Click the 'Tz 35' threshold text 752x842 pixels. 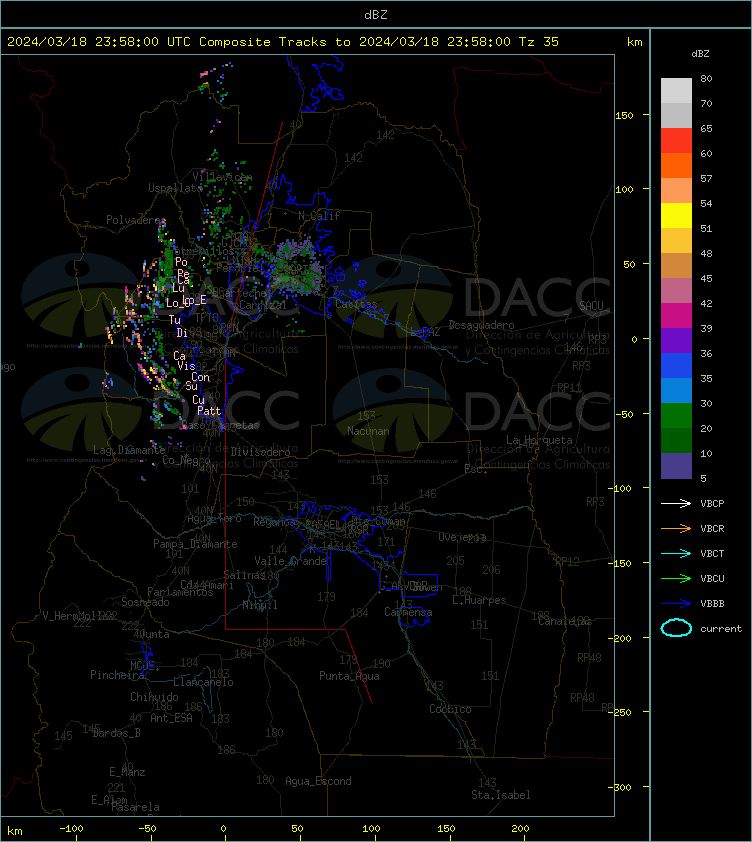pyautogui.click(x=539, y=41)
